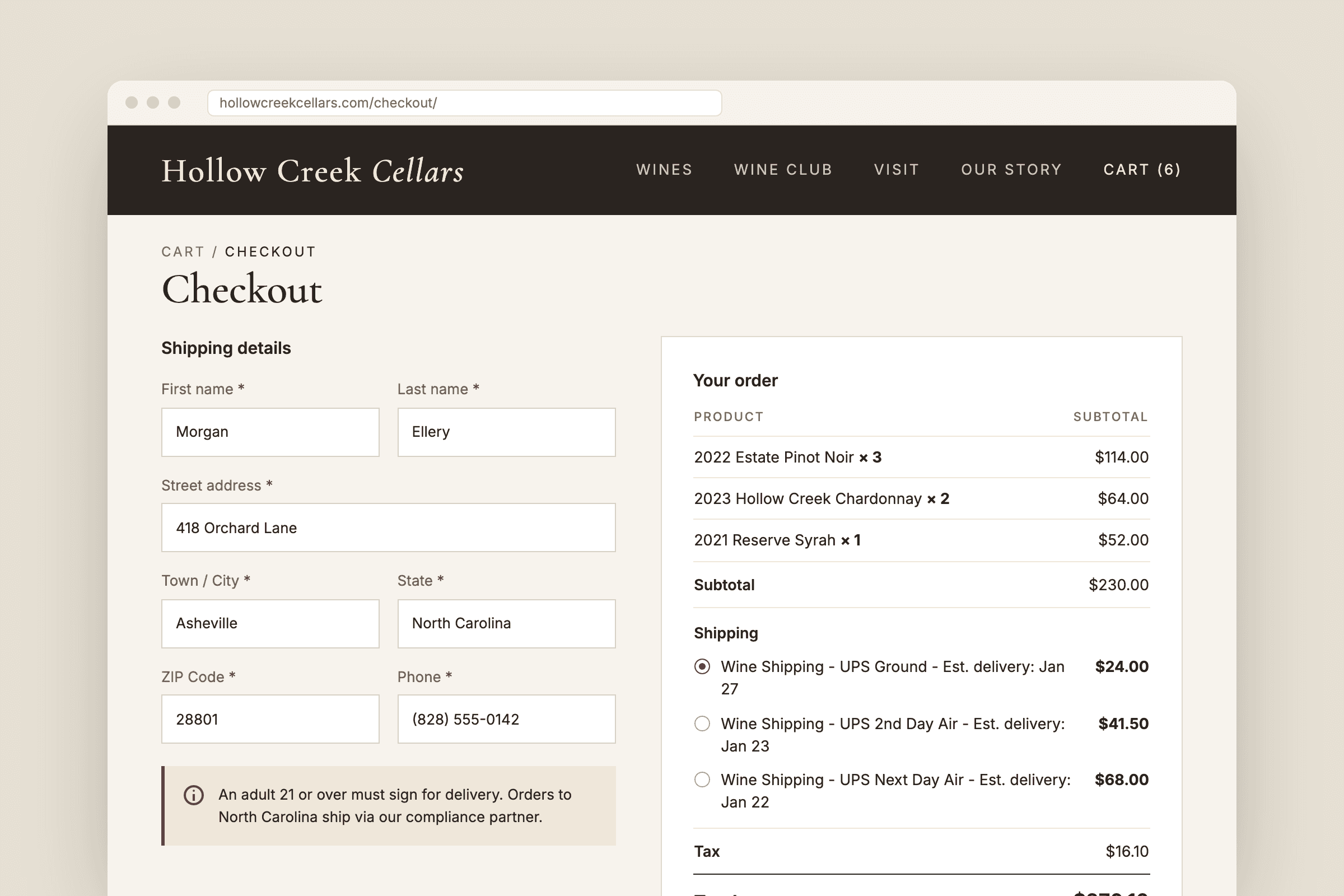Choose UPS Next Day Air shipping

click(702, 780)
